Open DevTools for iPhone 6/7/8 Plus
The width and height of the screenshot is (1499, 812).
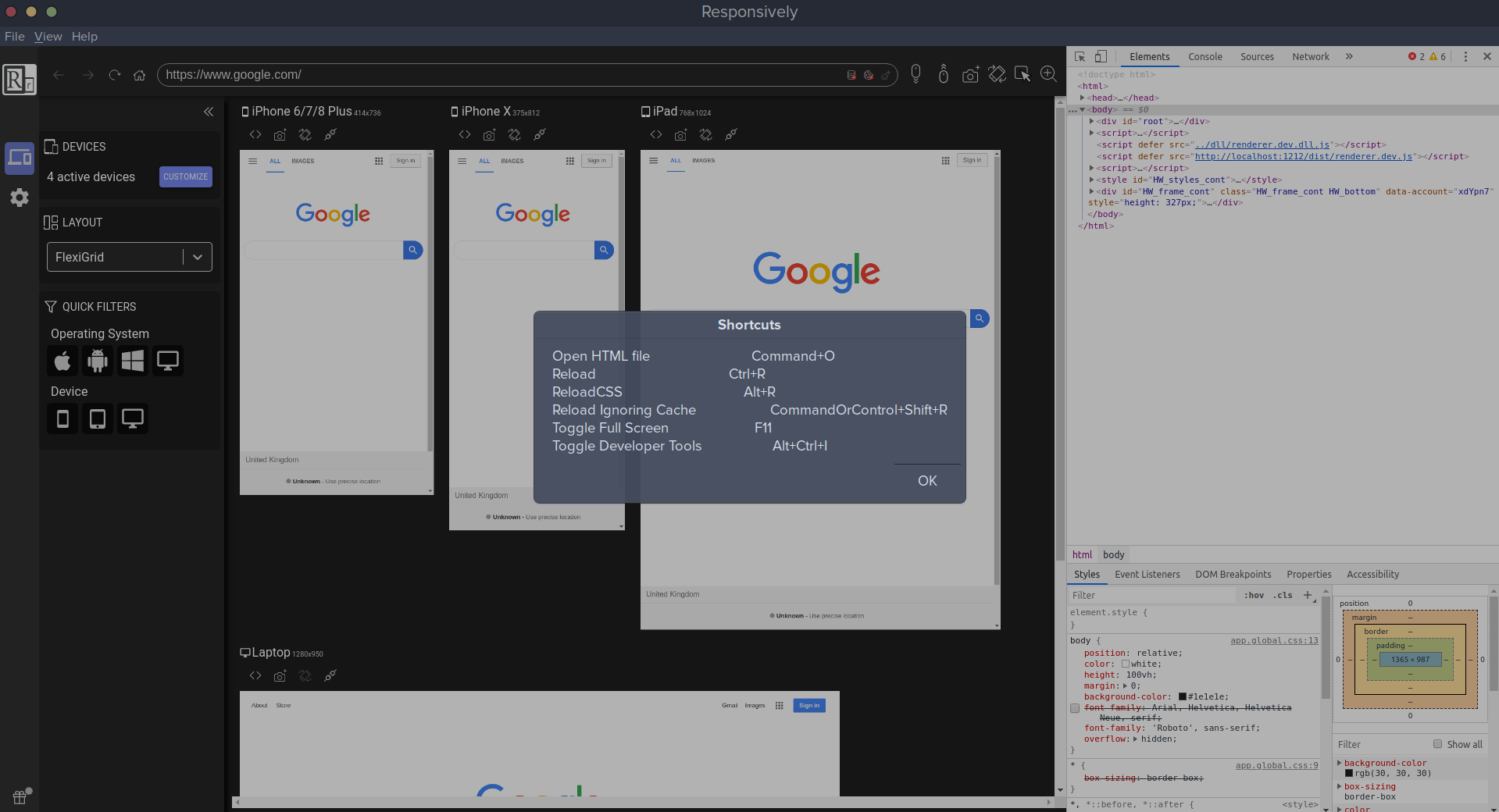pos(255,135)
